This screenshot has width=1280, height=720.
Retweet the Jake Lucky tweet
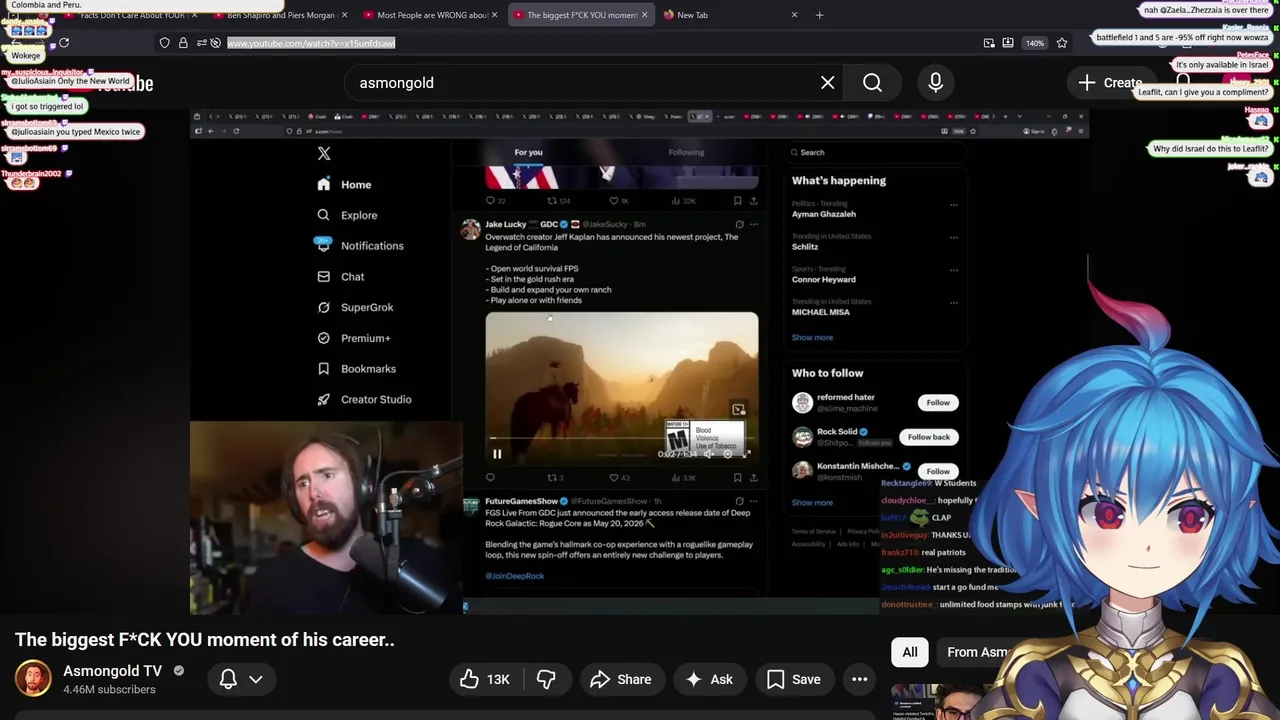(554, 478)
